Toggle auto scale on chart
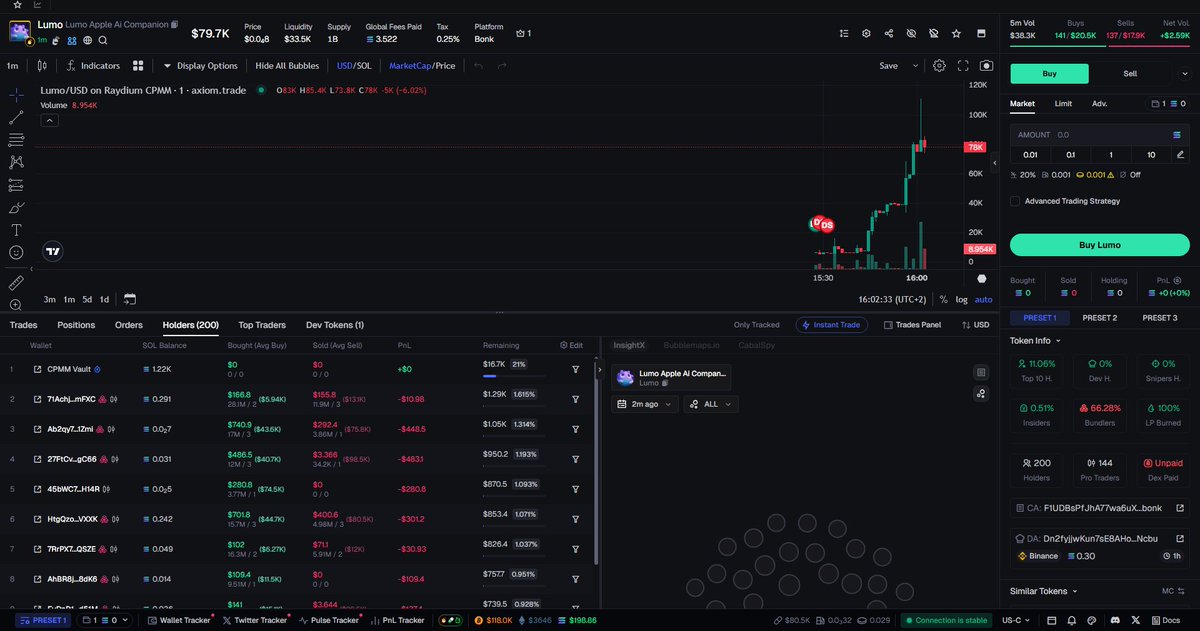Image resolution: width=1200 pixels, height=631 pixels. (984, 299)
